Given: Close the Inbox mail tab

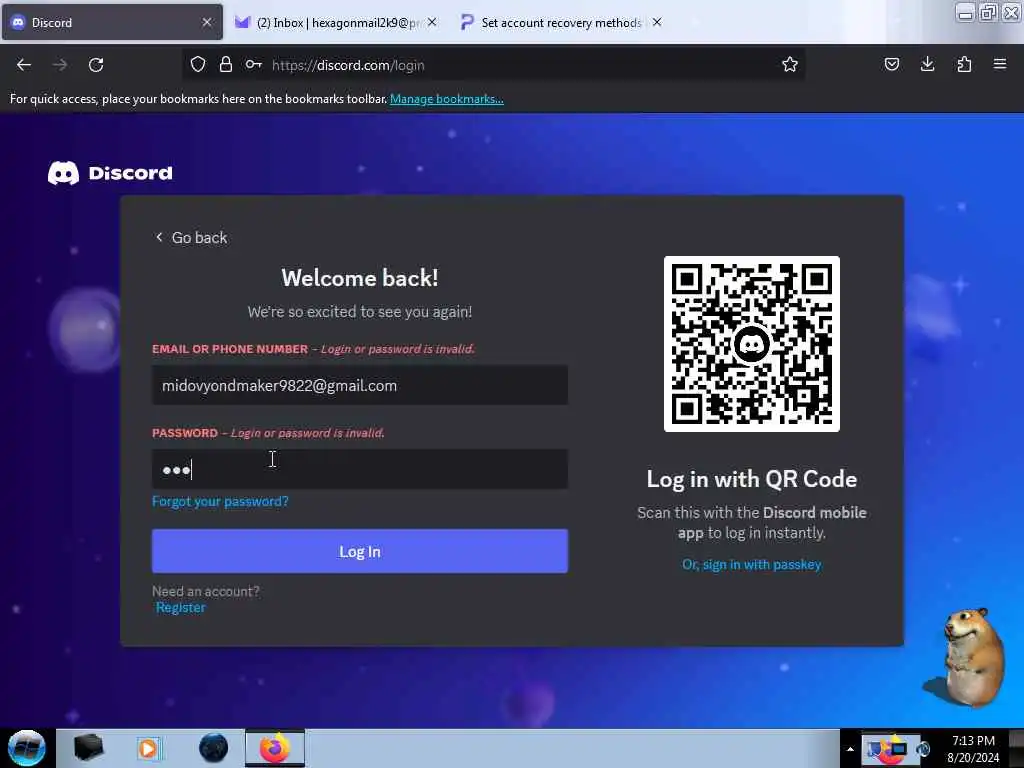Looking at the screenshot, I should [x=432, y=22].
